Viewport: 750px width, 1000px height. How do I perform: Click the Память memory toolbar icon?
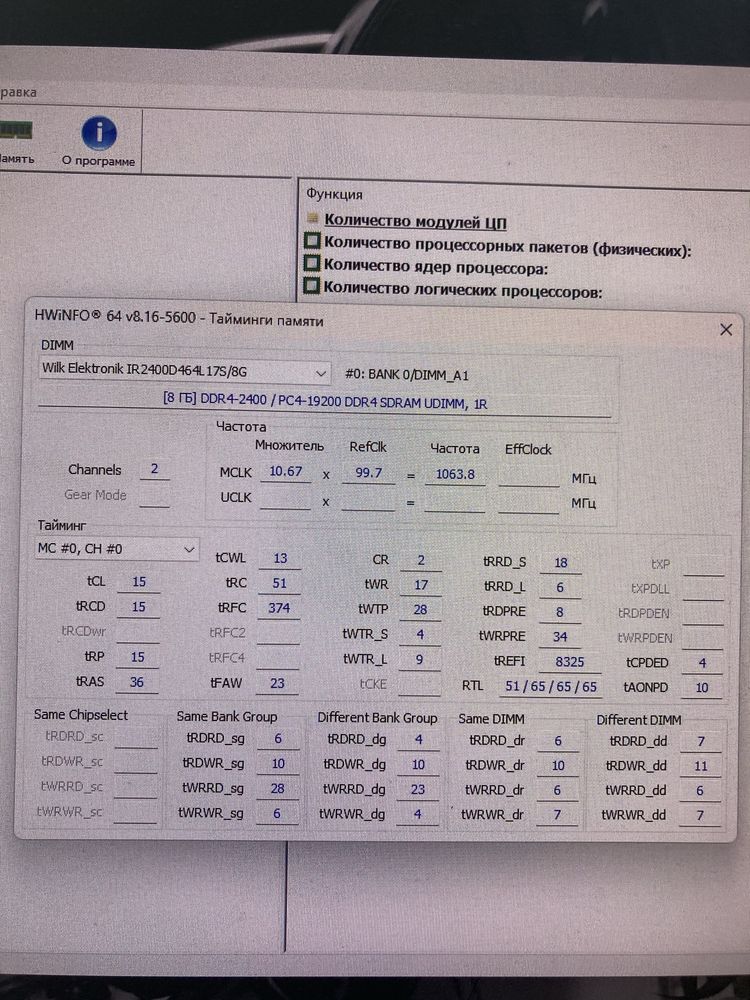coord(15,142)
